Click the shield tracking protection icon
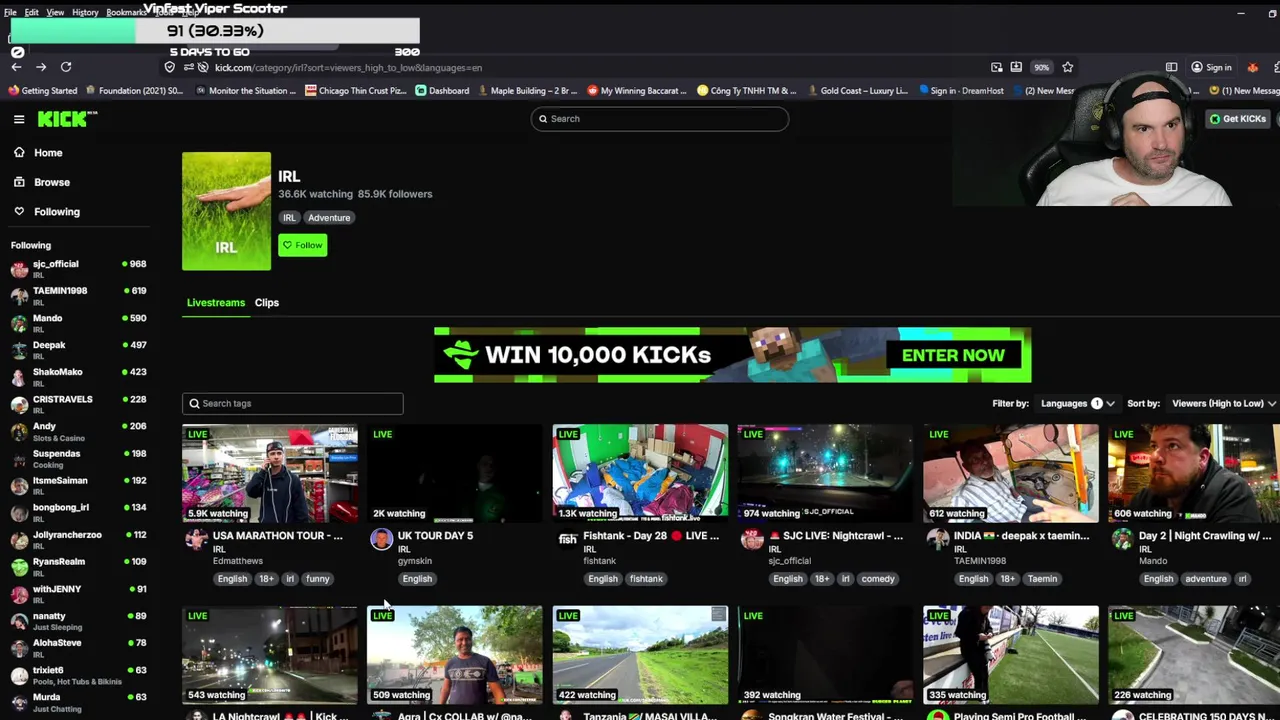1280x720 pixels. click(170, 67)
